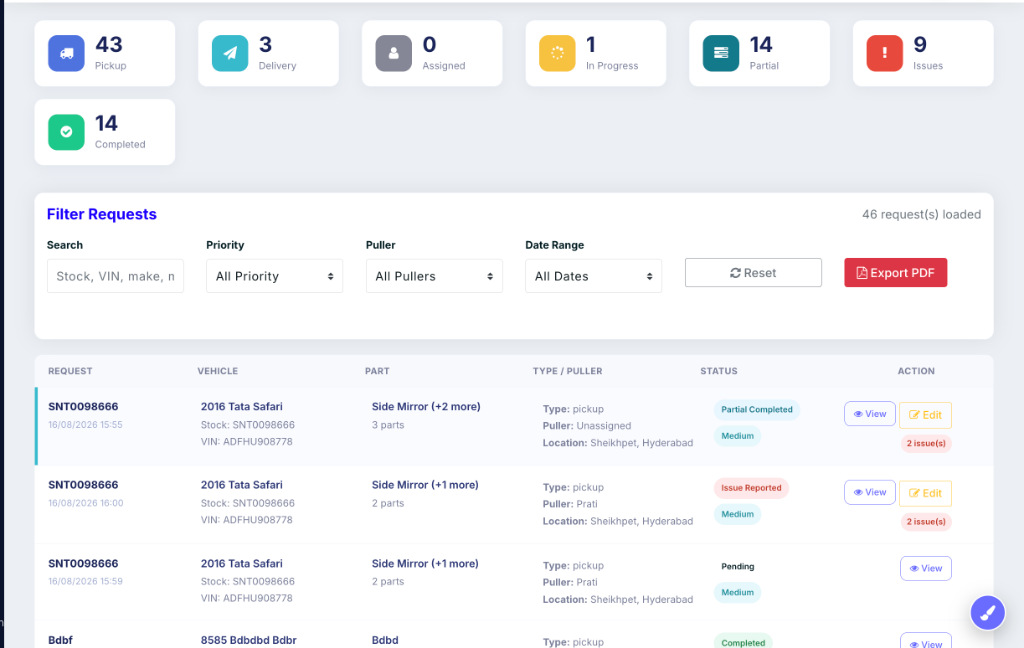This screenshot has height=648, width=1024.
Task: Click the grey person Assigned icon
Action: pyautogui.click(x=394, y=53)
